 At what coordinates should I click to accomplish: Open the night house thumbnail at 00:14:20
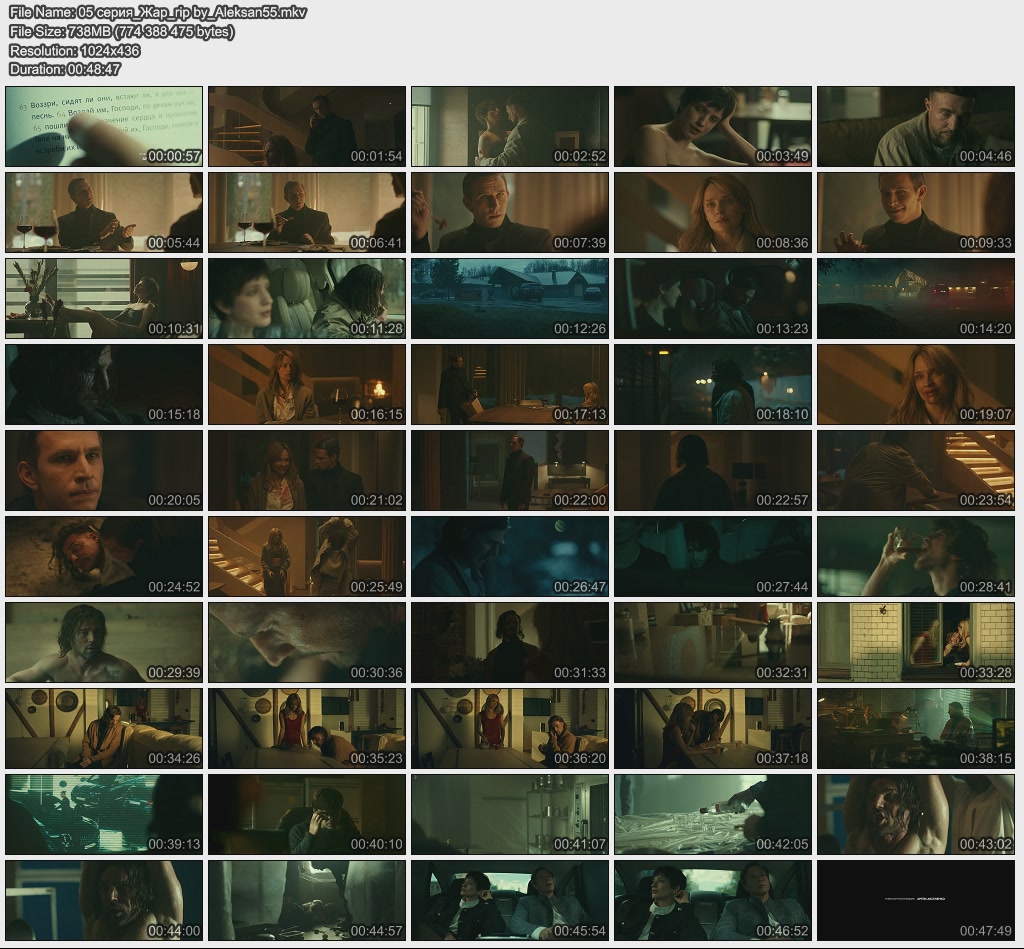pyautogui.click(x=916, y=298)
